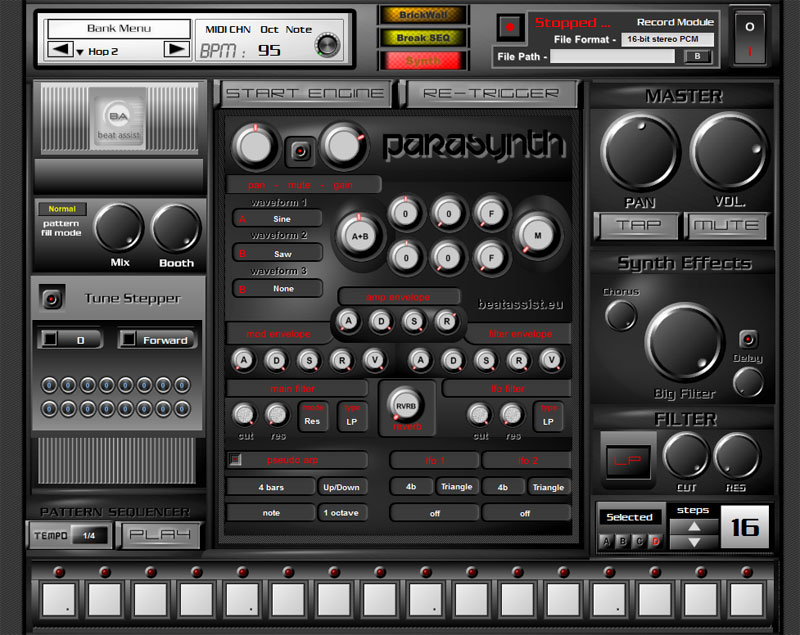Open the Synth module
Viewport: 800px width, 635px height.
(422, 60)
